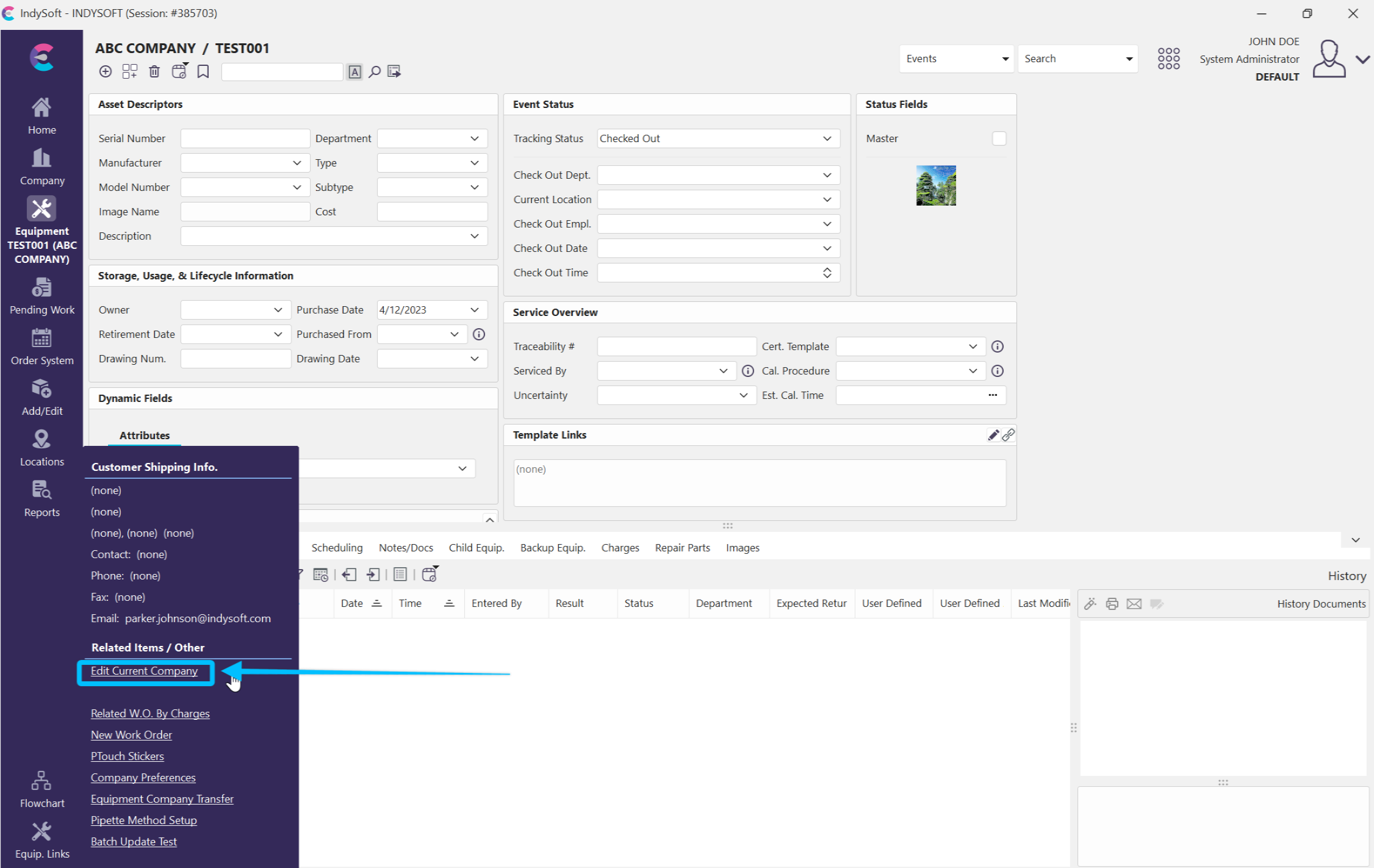This screenshot has width=1374, height=868.
Task: Open the Order System sidebar icon
Action: pyautogui.click(x=41, y=347)
